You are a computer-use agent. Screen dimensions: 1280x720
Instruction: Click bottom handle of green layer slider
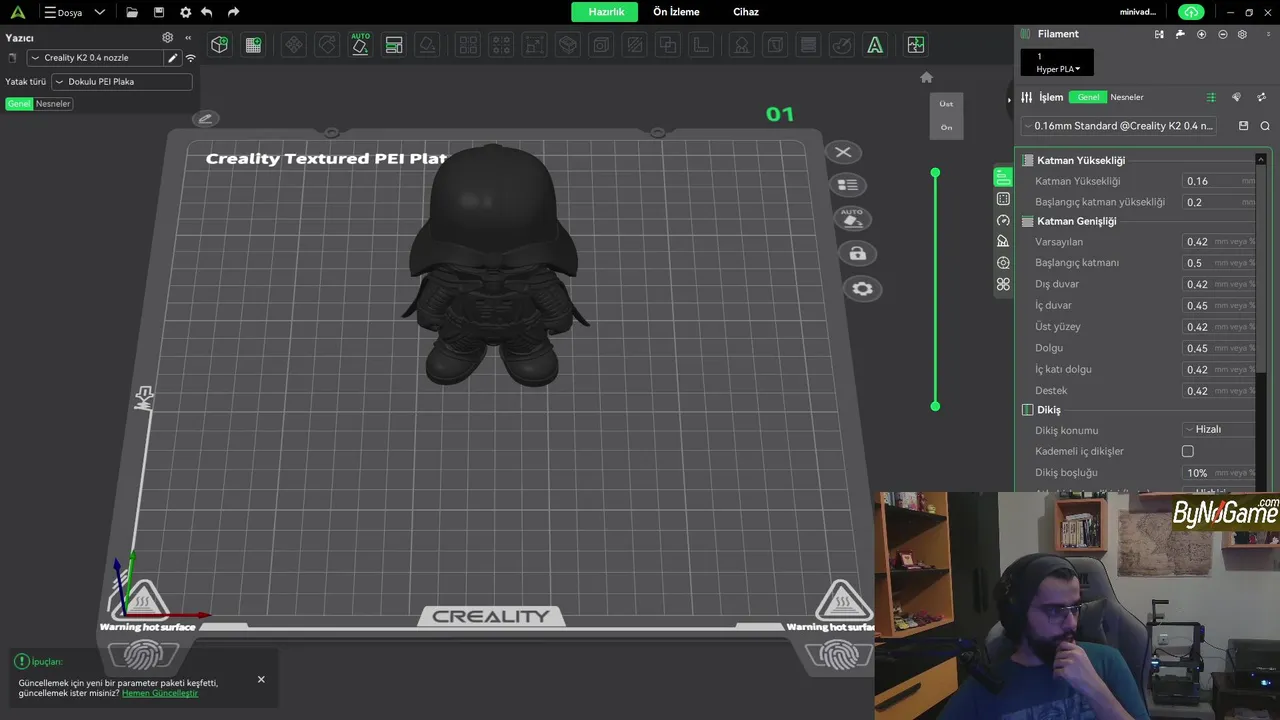pyautogui.click(x=935, y=406)
